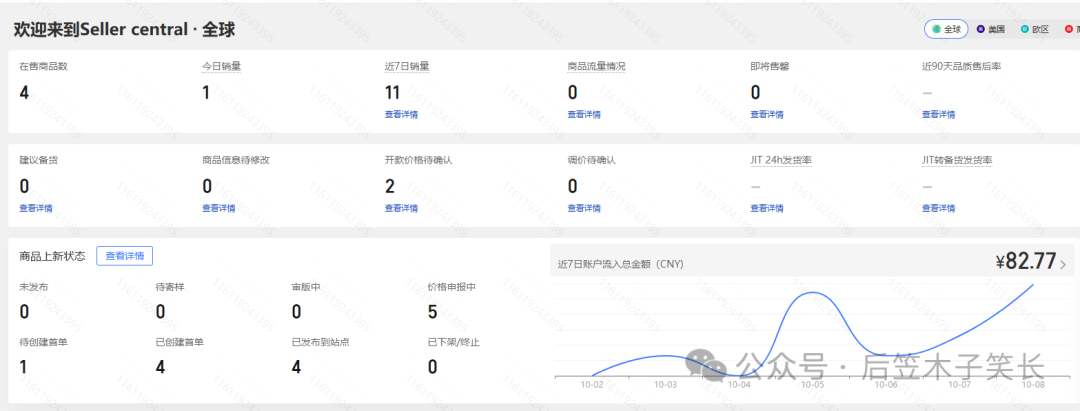Open 查看详情 under 开款价格待确认
The width and height of the screenshot is (1080, 411).
point(401,208)
